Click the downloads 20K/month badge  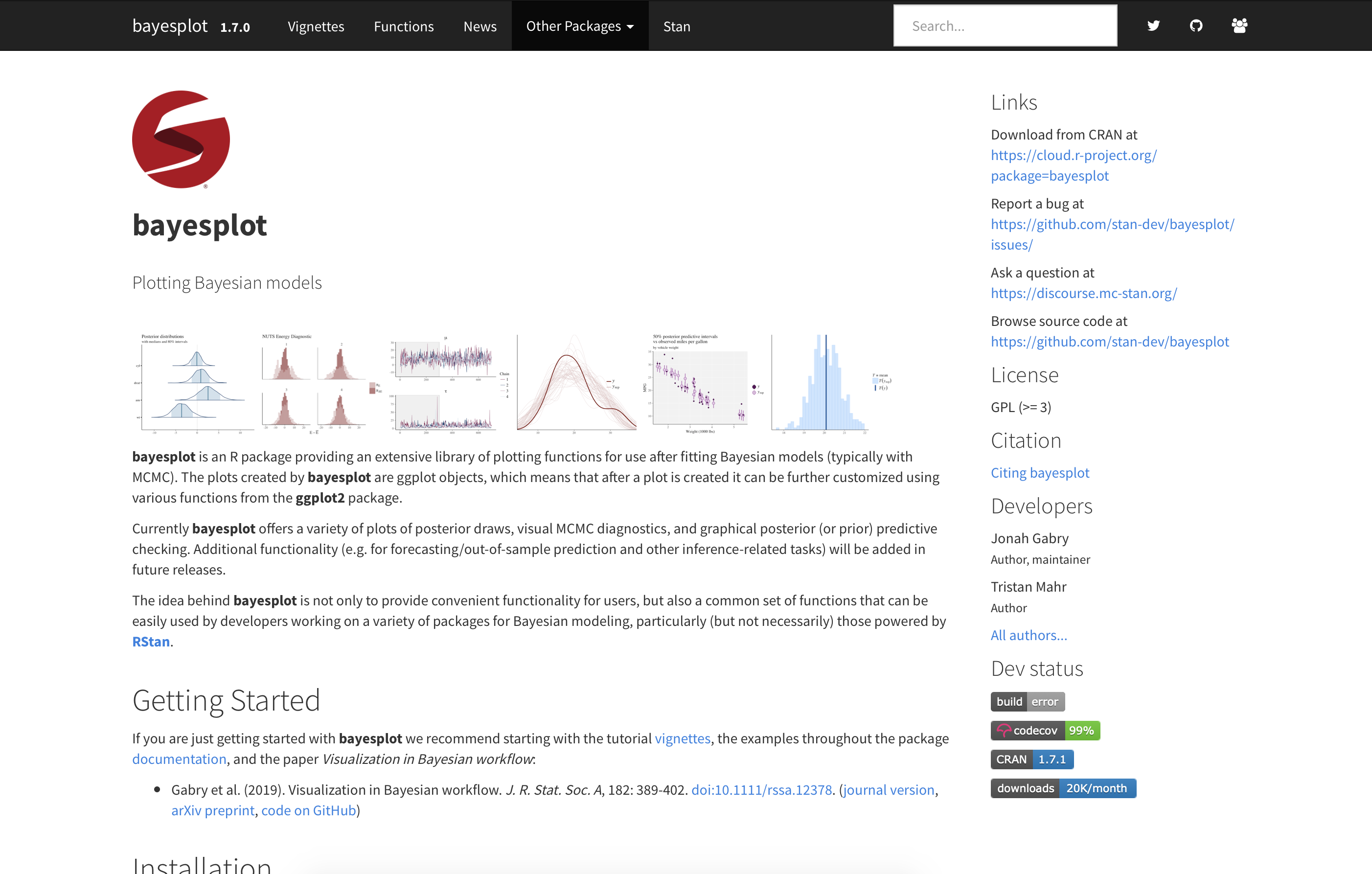point(1063,788)
